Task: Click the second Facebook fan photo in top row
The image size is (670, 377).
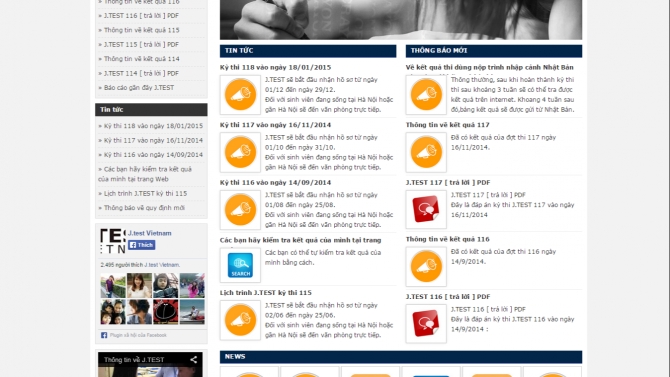Action: pos(139,286)
